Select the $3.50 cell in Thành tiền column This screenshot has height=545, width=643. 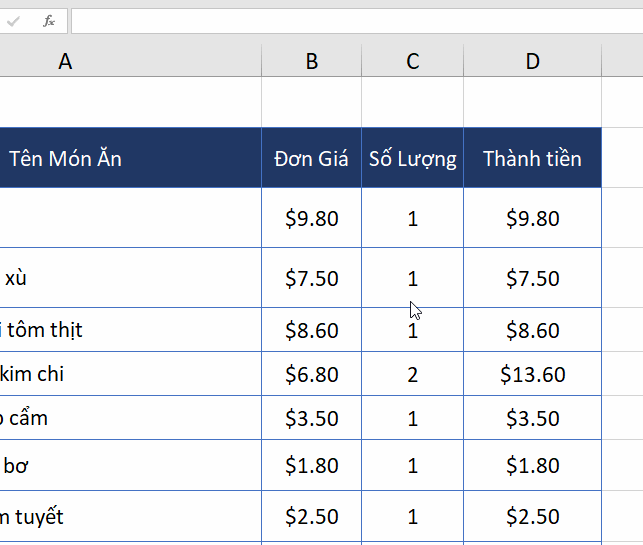click(x=533, y=418)
